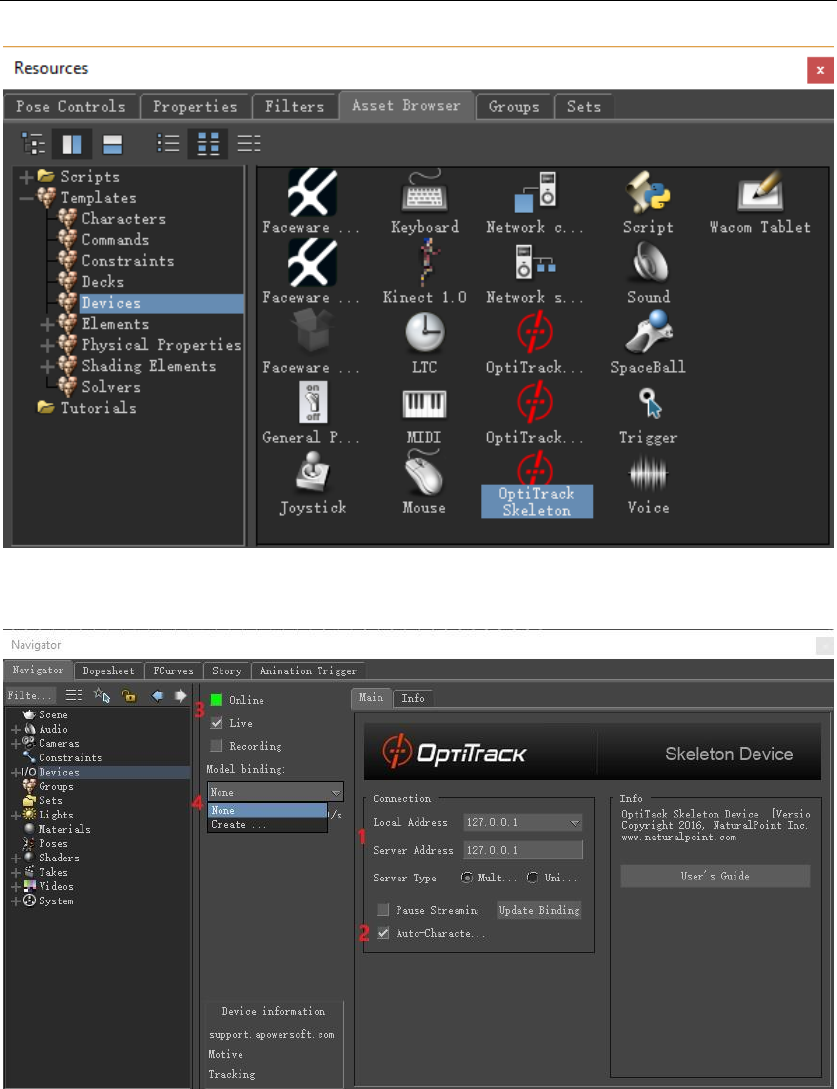
Task: Toggle the Online green indicator
Action: click(x=217, y=700)
